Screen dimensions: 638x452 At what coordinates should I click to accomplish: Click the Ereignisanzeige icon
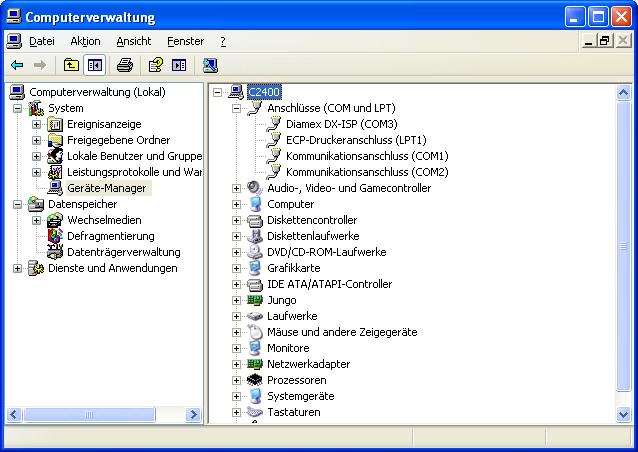coord(55,124)
